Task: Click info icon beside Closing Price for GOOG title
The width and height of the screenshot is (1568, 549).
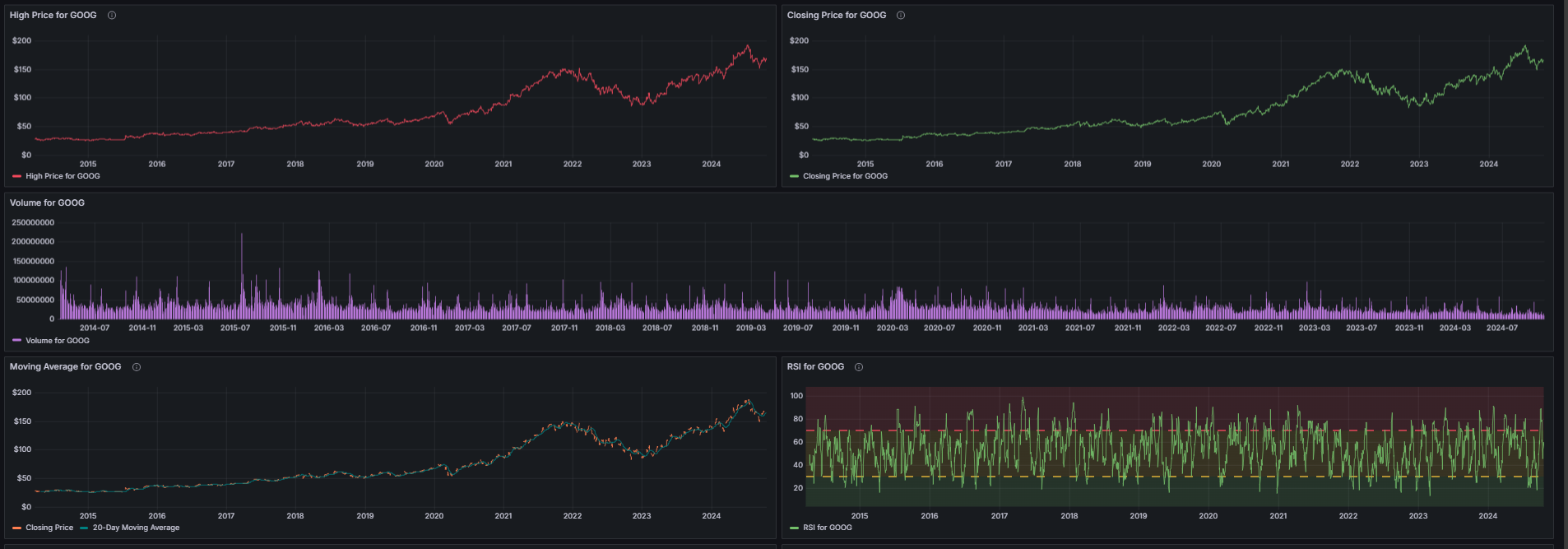Action: 901,16
